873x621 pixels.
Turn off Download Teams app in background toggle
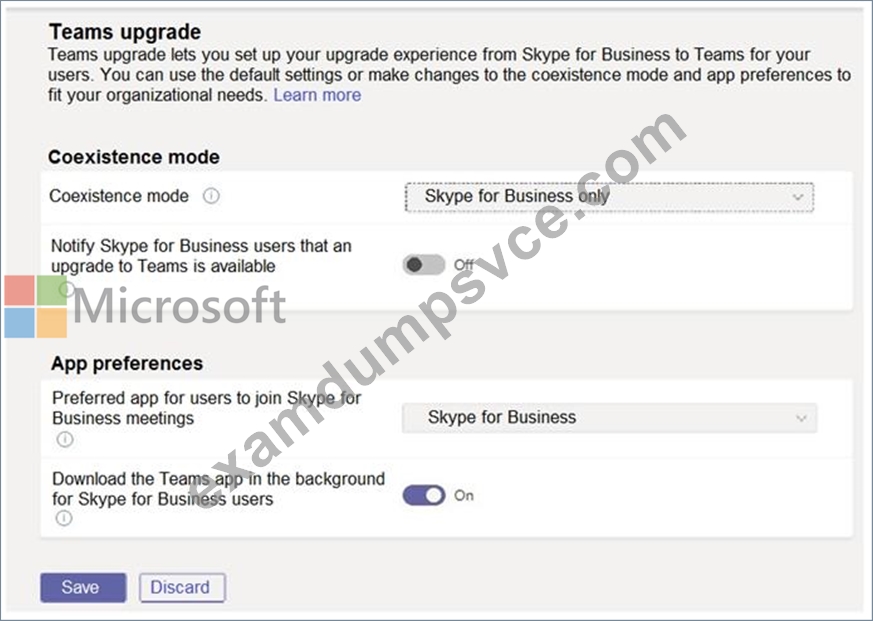point(424,495)
